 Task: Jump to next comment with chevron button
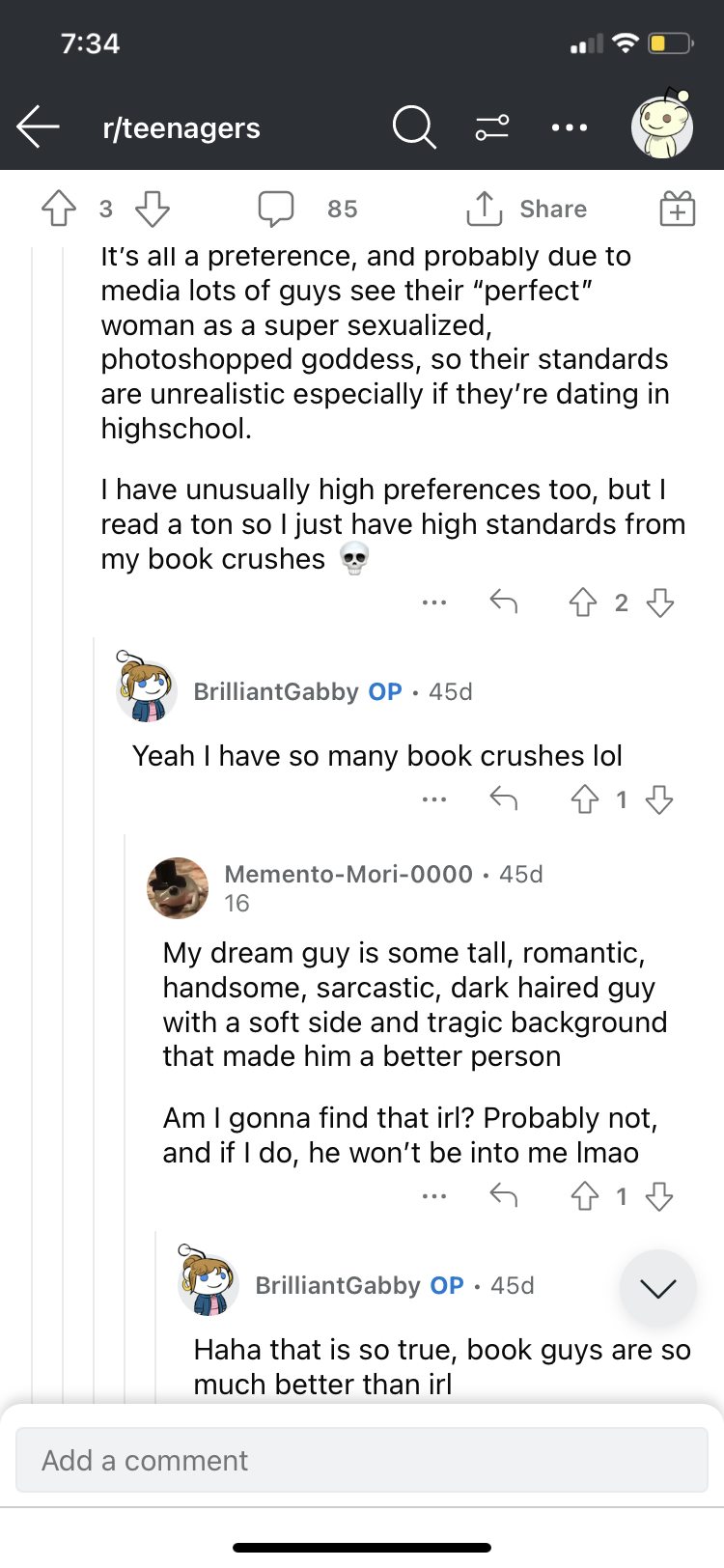point(658,1288)
